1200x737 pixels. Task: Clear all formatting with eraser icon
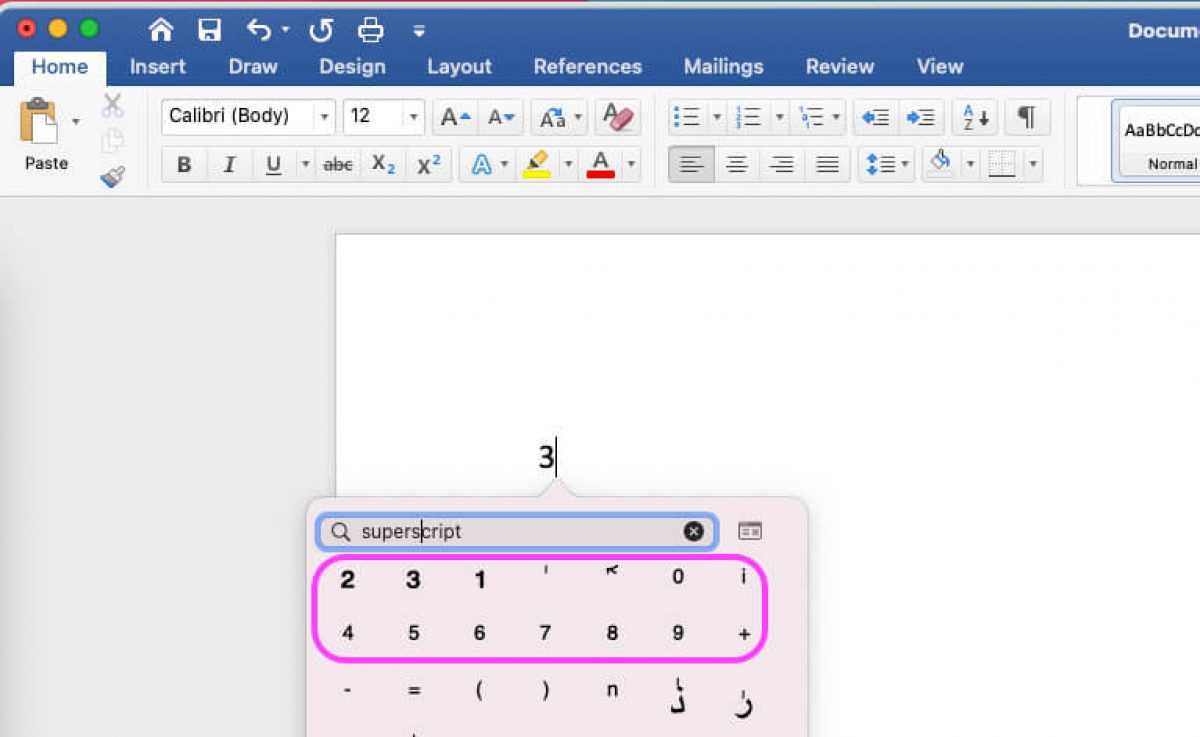(x=618, y=117)
